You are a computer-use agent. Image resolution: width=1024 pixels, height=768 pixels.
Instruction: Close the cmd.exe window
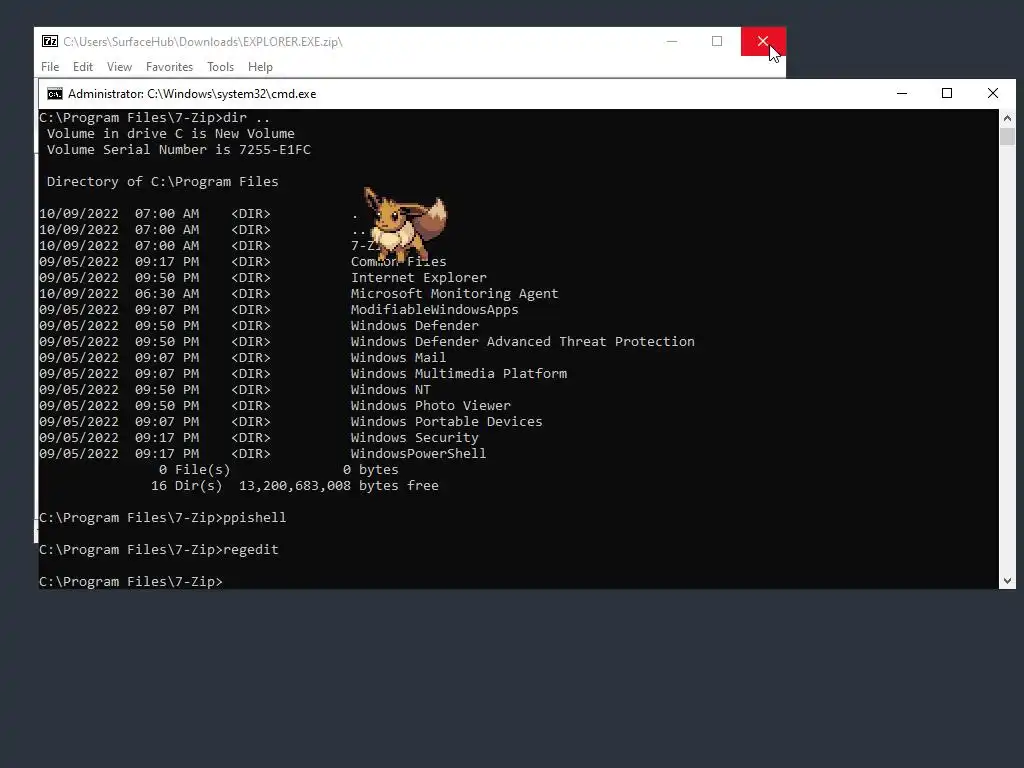(x=993, y=93)
